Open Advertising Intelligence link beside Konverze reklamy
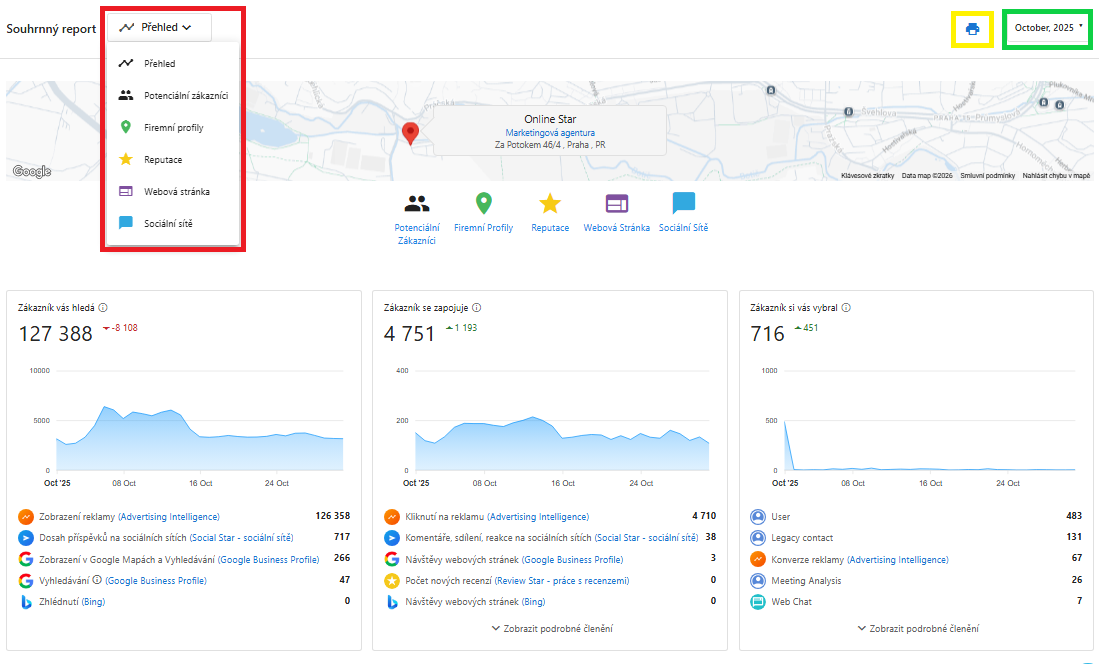 [x=898, y=560]
